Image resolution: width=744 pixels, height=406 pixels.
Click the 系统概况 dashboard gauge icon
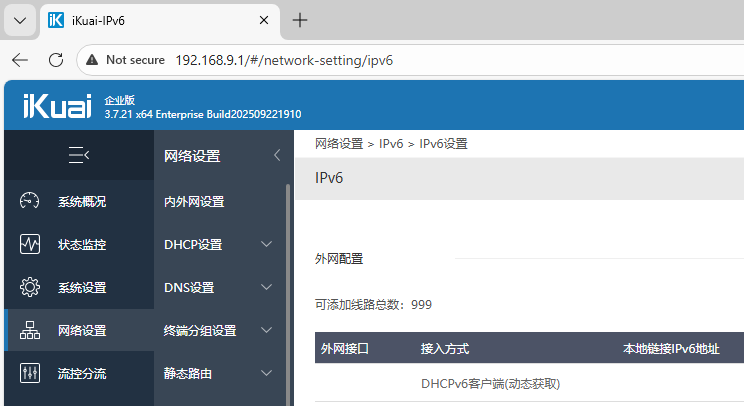30,201
